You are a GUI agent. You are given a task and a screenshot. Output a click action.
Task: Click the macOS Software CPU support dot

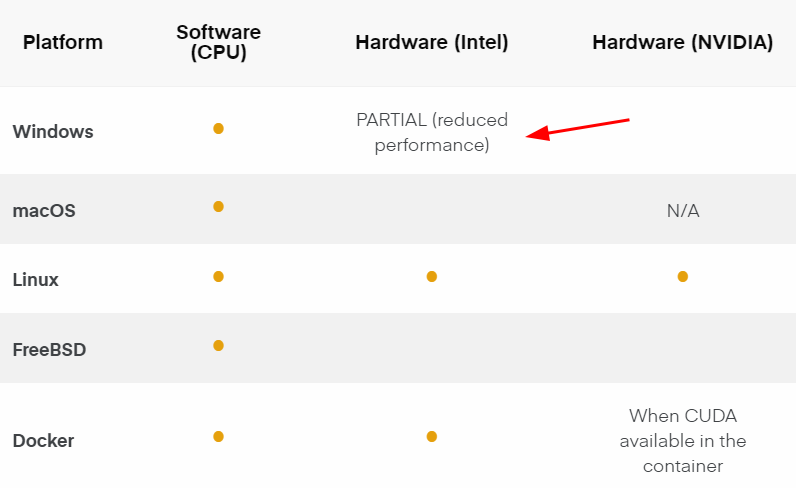218,207
